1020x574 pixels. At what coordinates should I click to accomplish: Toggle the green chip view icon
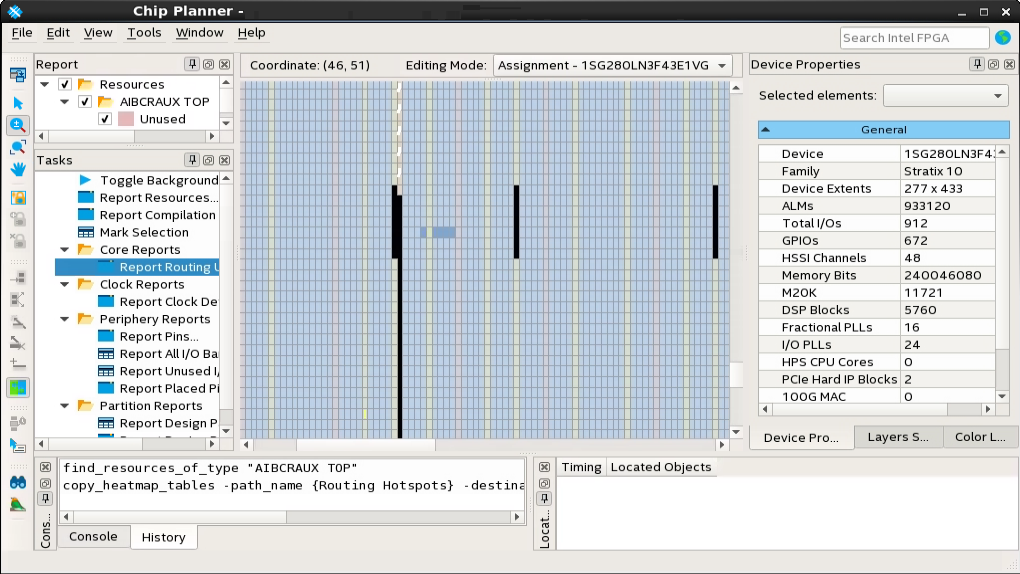[x=18, y=388]
